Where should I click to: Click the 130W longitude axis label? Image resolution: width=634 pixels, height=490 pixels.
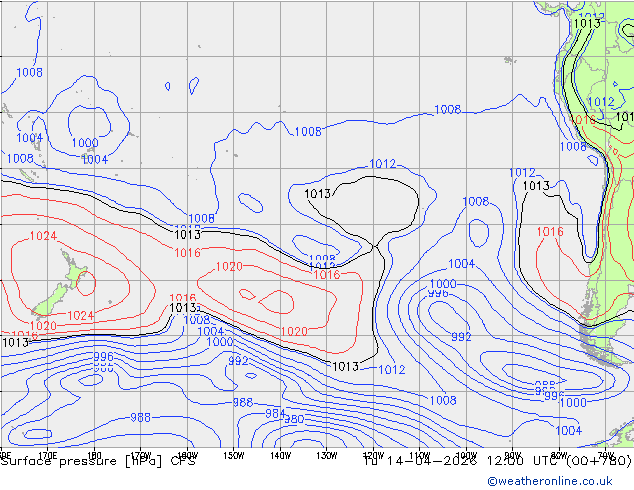[327, 456]
